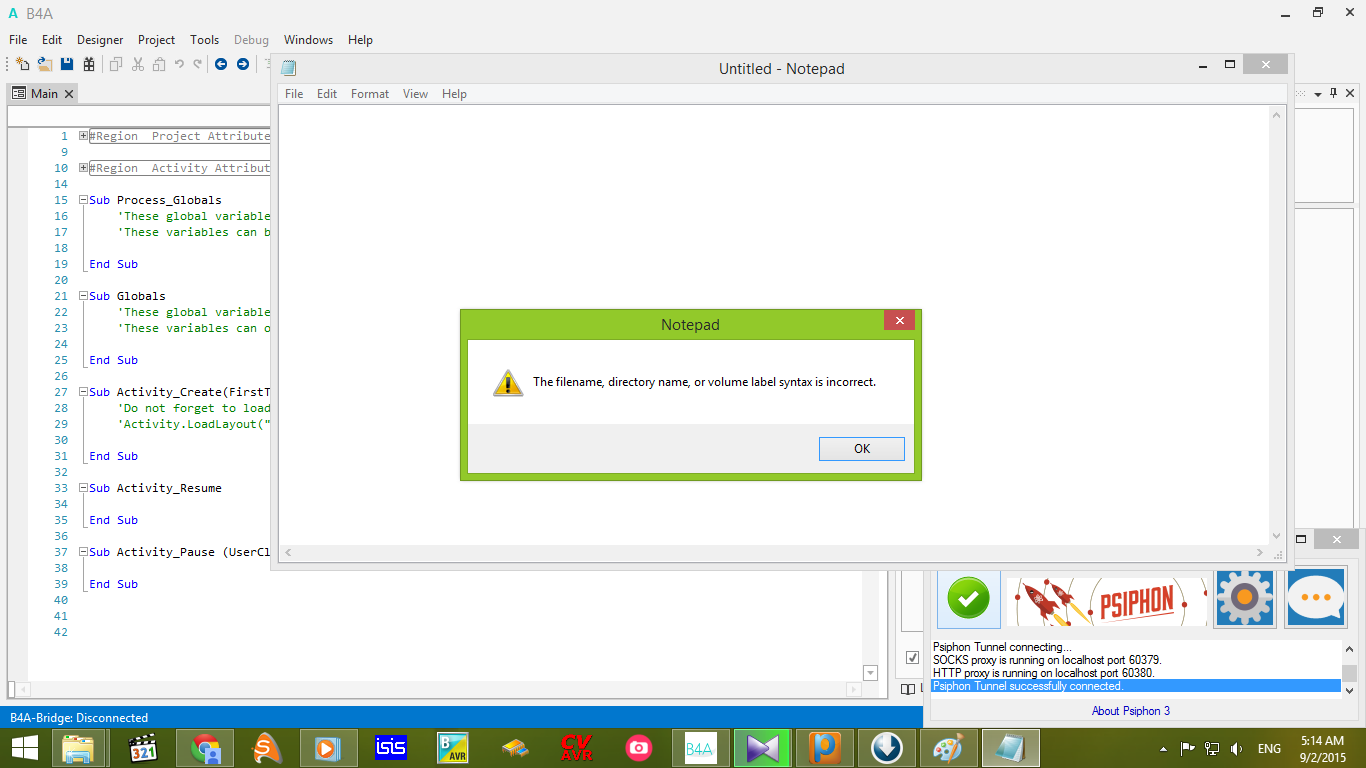Click the navigate backward arrow icon
This screenshot has width=1366, height=768.
220,64
